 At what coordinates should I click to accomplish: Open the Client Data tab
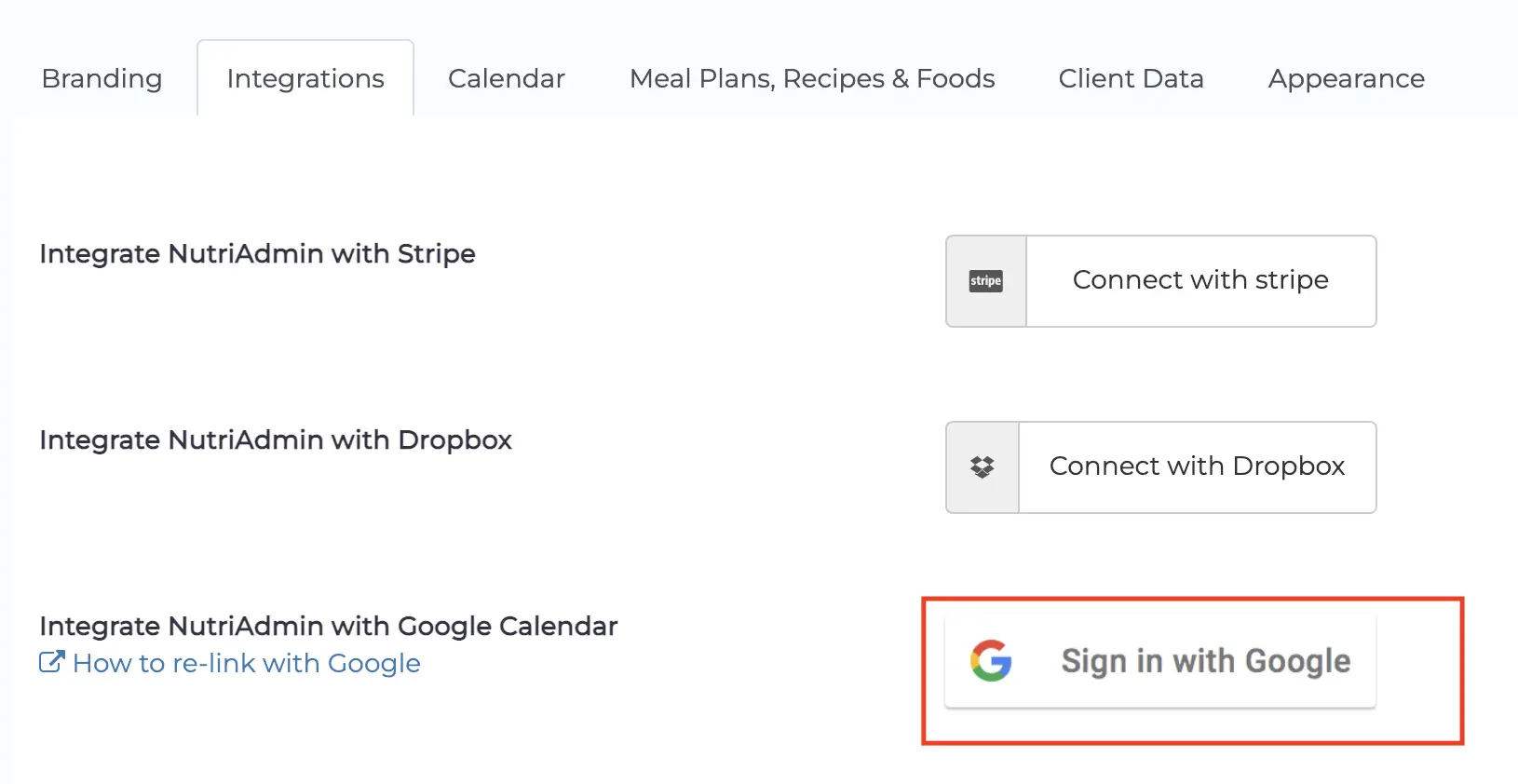1130,78
